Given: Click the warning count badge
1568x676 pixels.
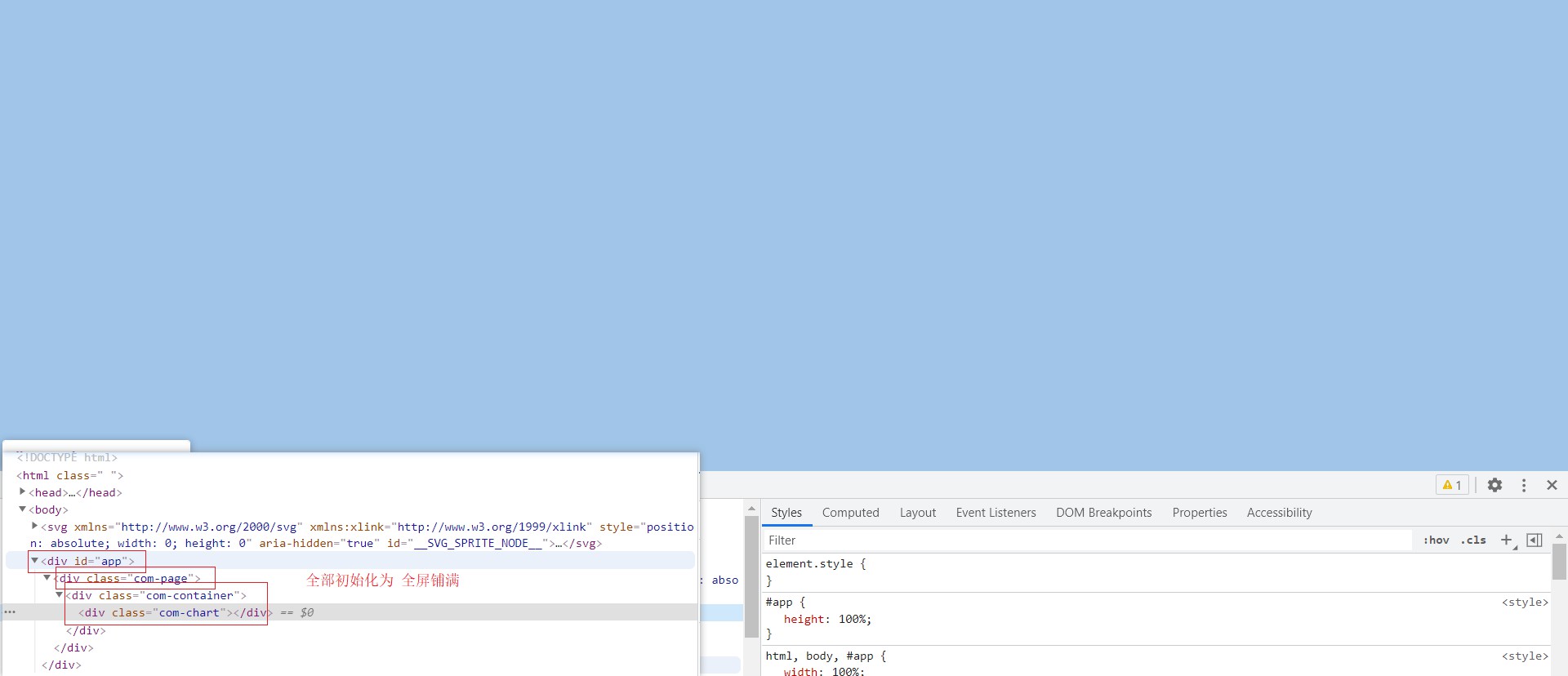Looking at the screenshot, I should tap(1452, 485).
